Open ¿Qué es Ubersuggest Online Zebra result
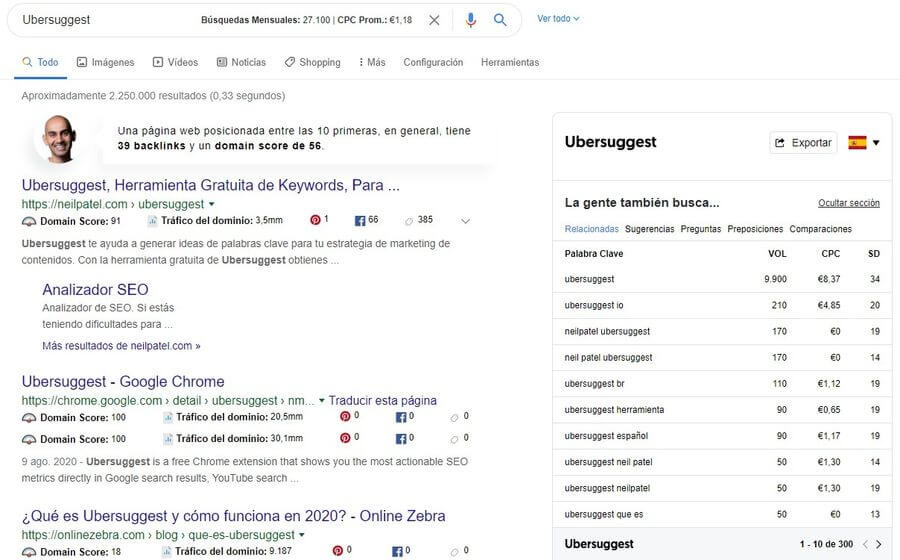This screenshot has width=900, height=560. click(x=233, y=516)
